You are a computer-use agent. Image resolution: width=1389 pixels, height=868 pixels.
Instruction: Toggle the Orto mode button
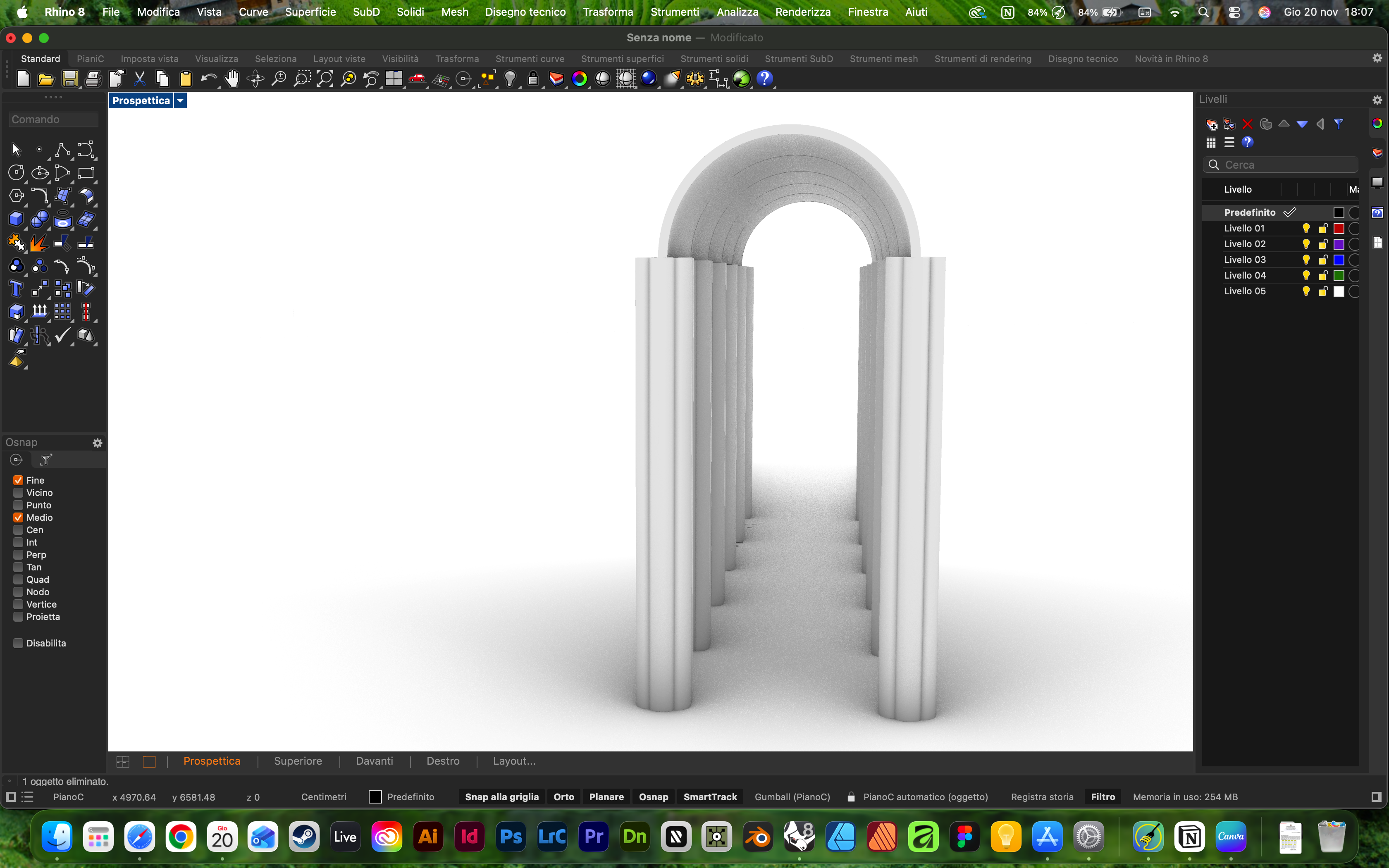point(563,797)
